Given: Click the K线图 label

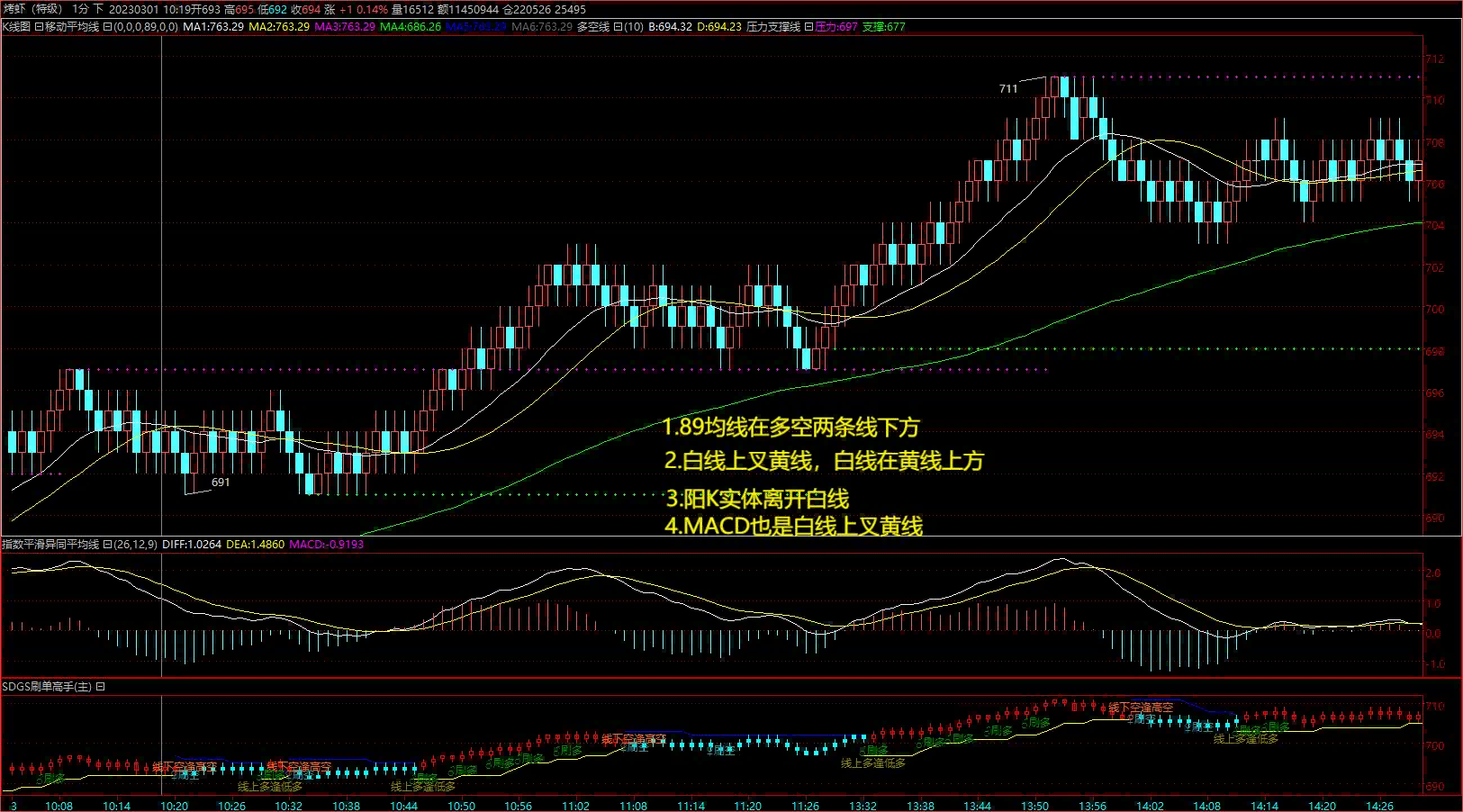Looking at the screenshot, I should (16, 27).
